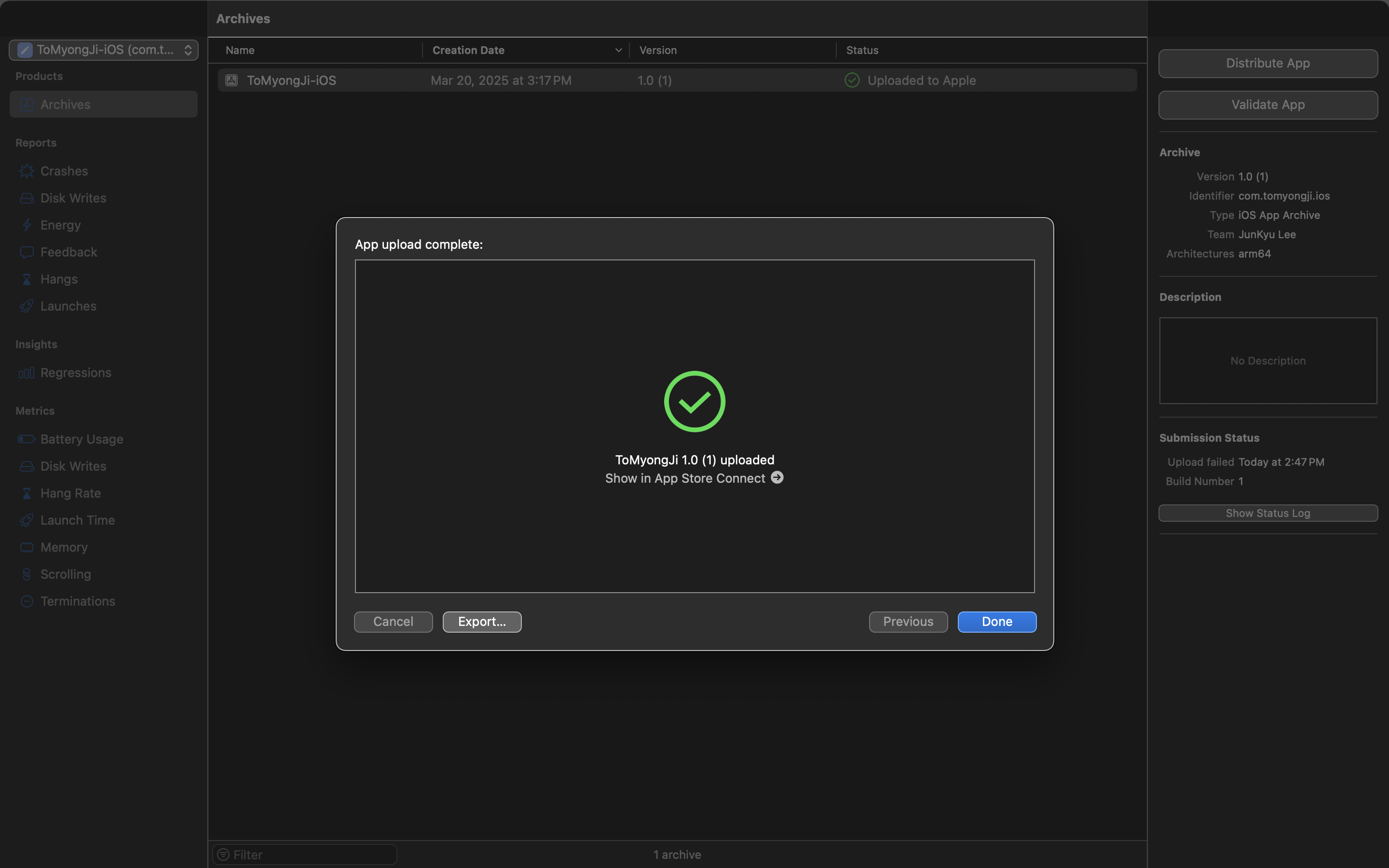The height and width of the screenshot is (868, 1389).
Task: Click the Terminations circle icon
Action: click(27, 601)
